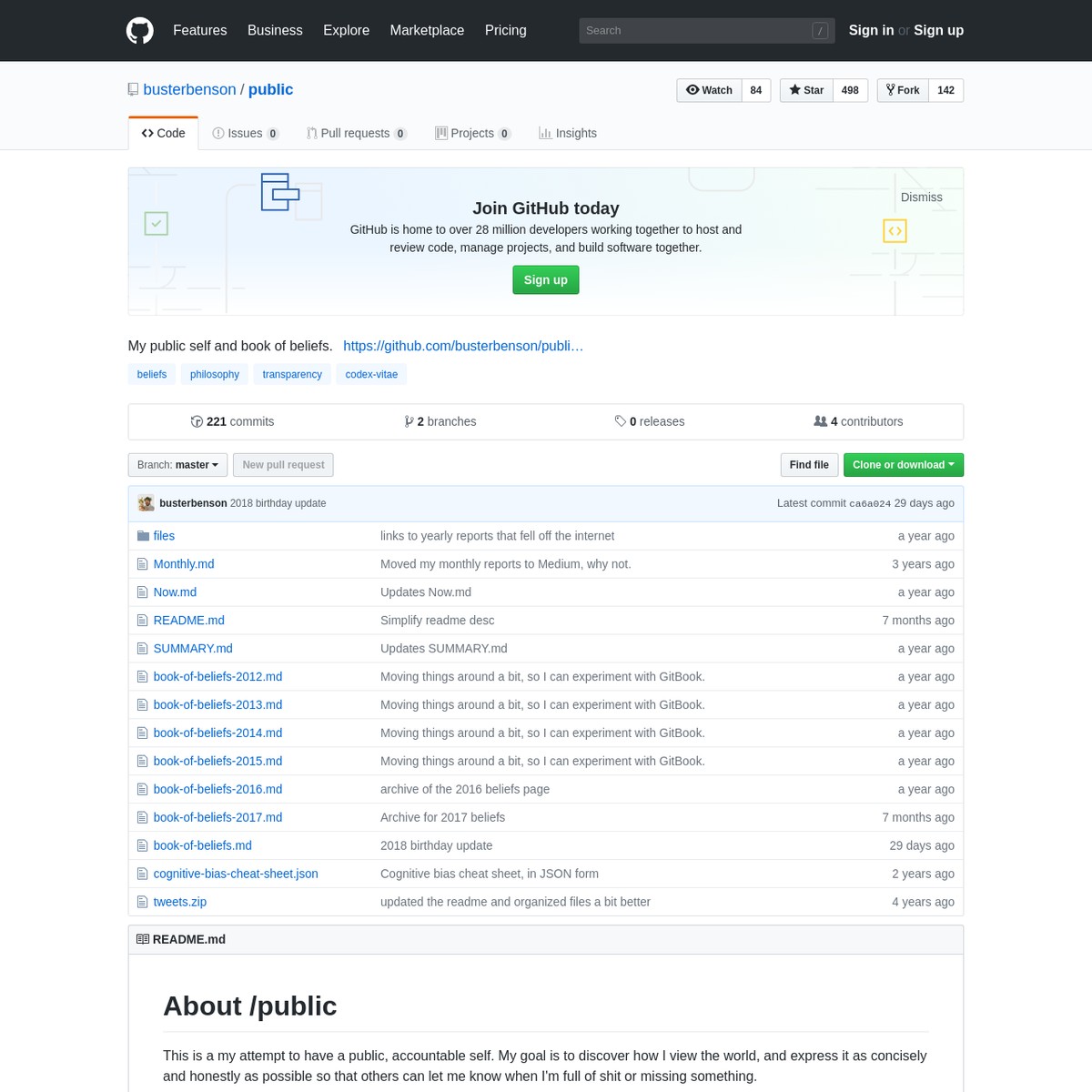
Task: Click the Pull requests tab icon
Action: (312, 133)
